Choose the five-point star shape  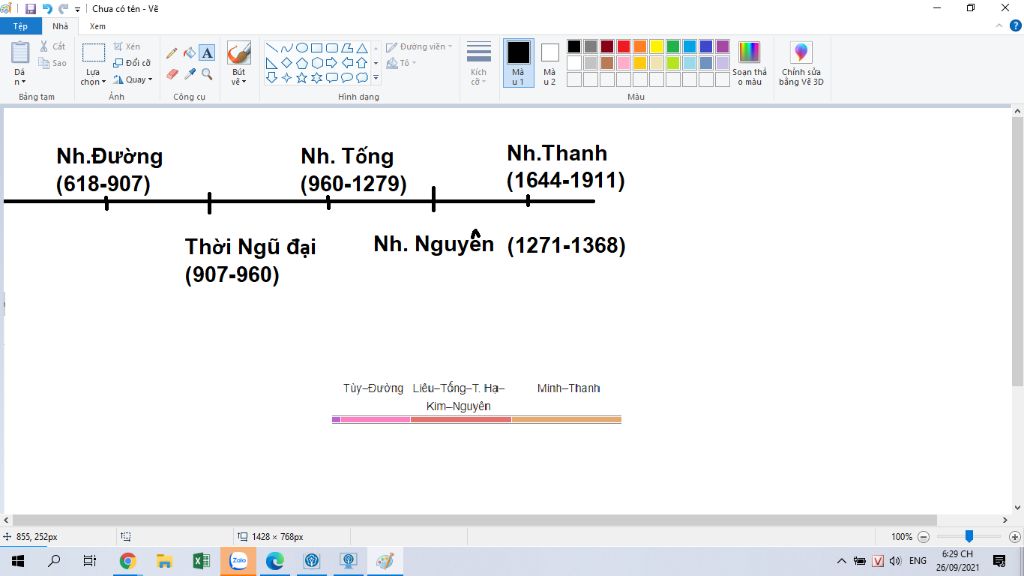[302, 78]
